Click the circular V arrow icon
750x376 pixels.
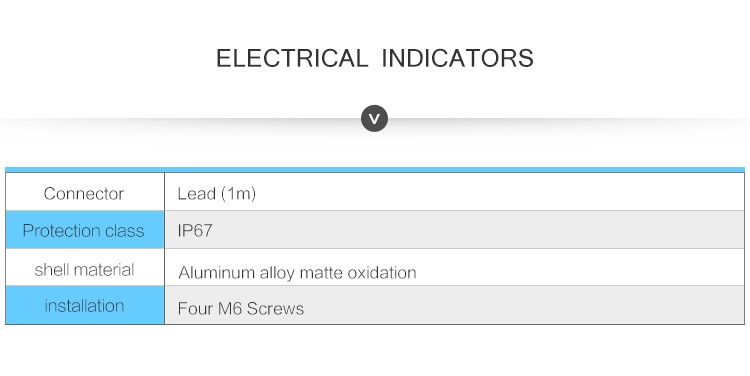375,119
